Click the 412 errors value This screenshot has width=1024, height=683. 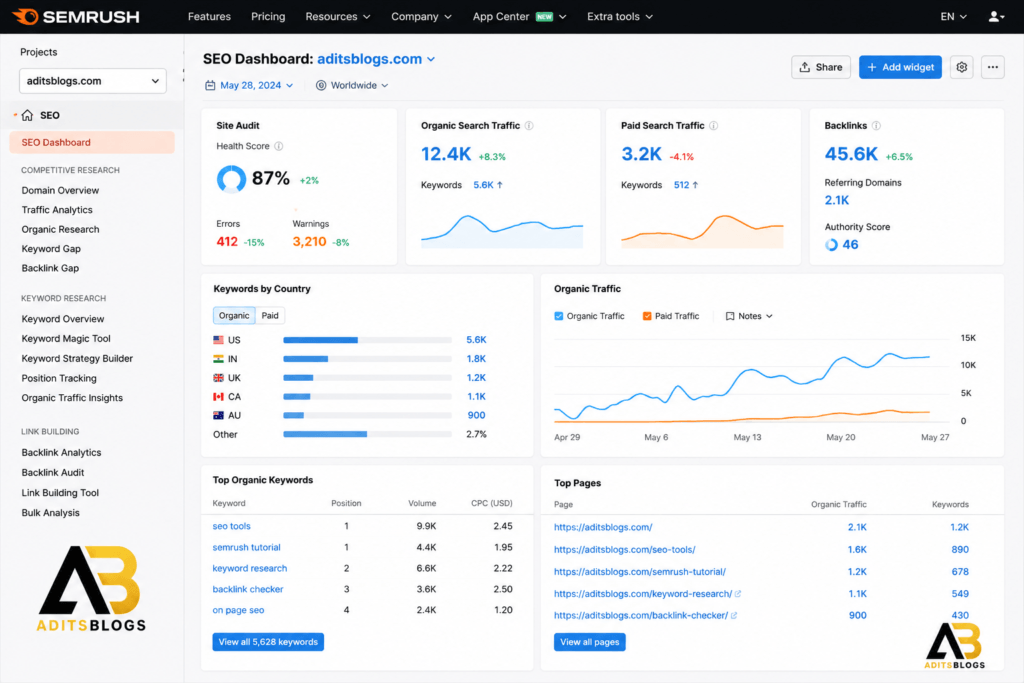point(227,242)
